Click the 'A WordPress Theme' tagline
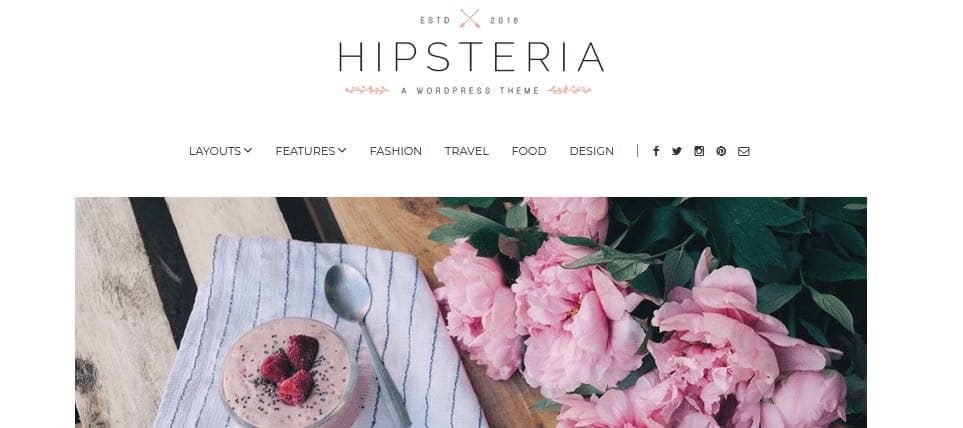Viewport: 963px width, 428px height. (470, 90)
